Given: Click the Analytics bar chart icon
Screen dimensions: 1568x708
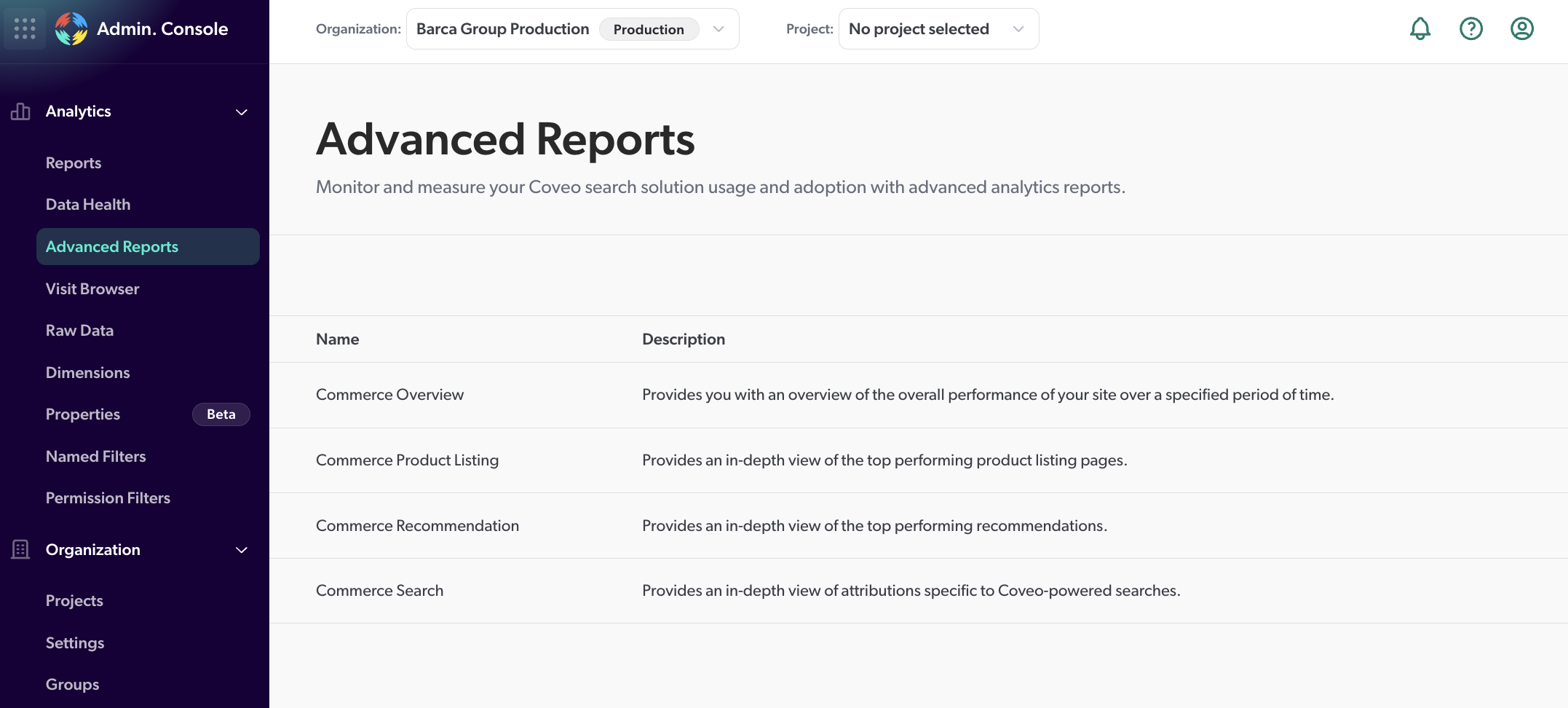Looking at the screenshot, I should (x=20, y=111).
